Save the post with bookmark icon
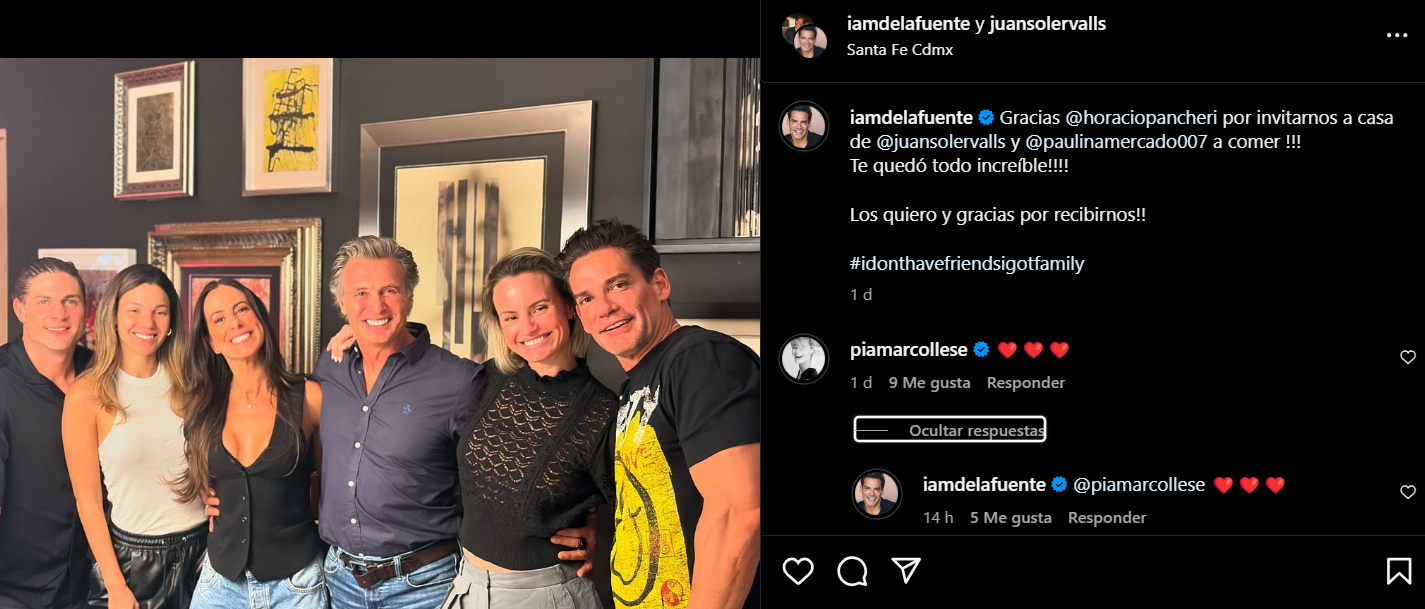 [1398, 571]
